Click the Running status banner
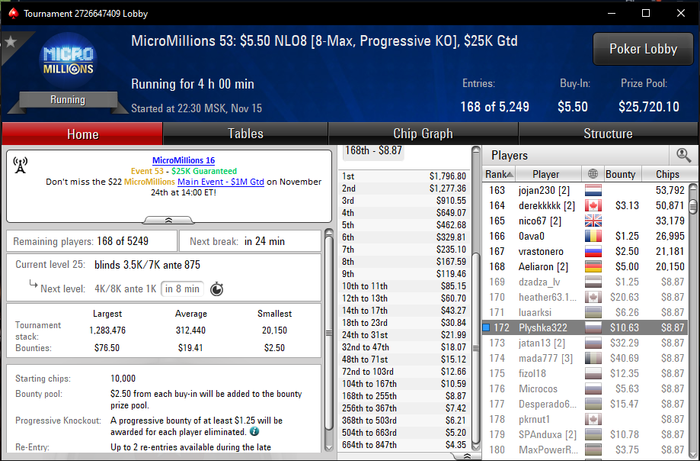 pyautogui.click(x=68, y=100)
